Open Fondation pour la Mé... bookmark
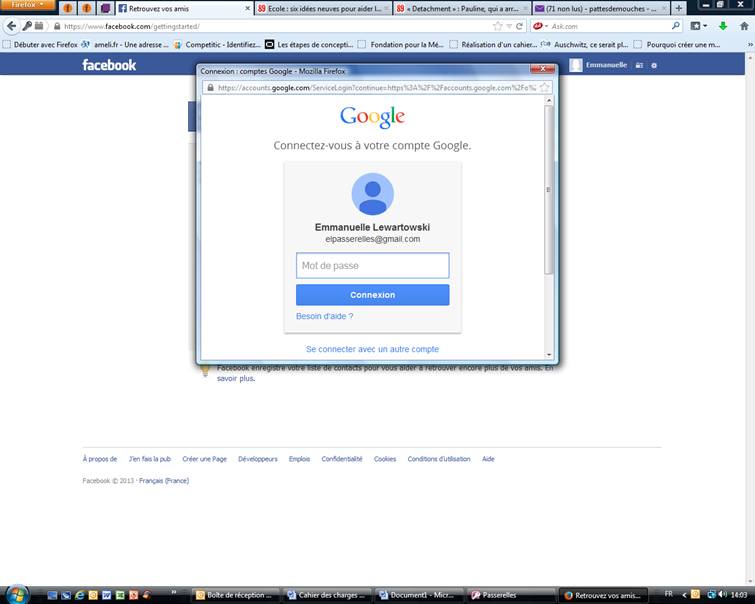Screen dimensions: 755x604 click(401, 45)
